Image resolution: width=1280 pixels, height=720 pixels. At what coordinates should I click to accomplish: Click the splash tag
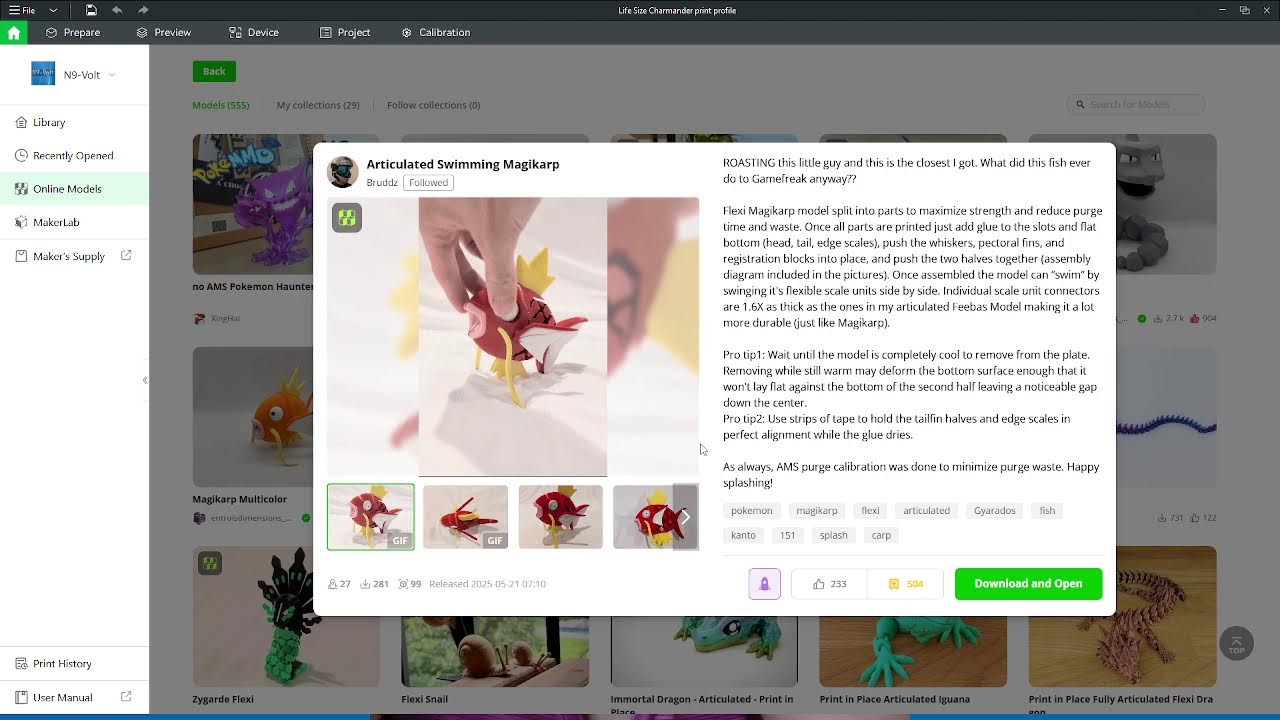tap(834, 535)
